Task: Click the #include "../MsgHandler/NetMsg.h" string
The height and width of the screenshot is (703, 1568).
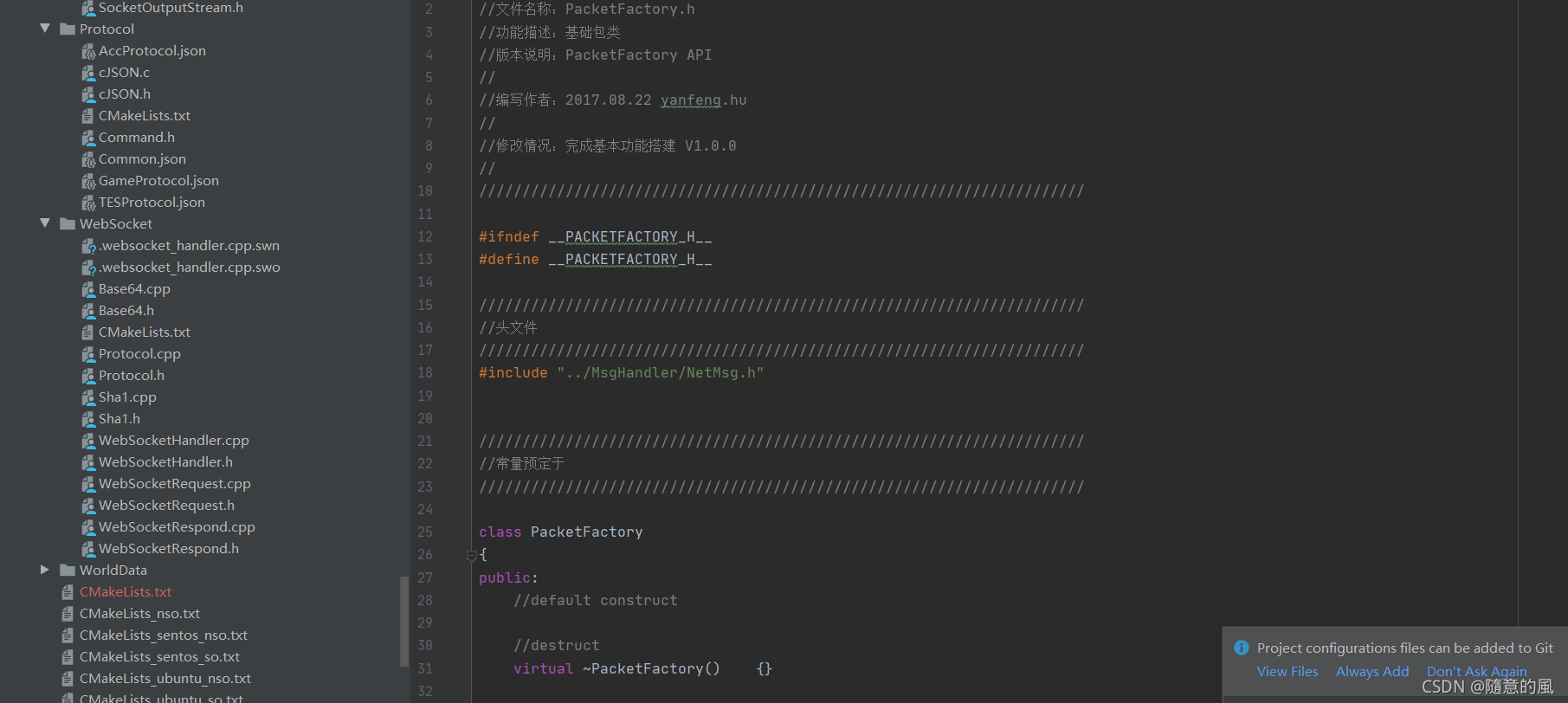Action: 660,373
